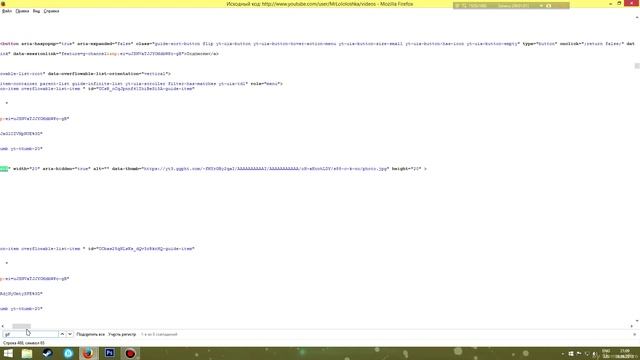The width and height of the screenshot is (640, 360).
Task: Click the vertical scrollbar up arrow
Action: tap(637, 18)
